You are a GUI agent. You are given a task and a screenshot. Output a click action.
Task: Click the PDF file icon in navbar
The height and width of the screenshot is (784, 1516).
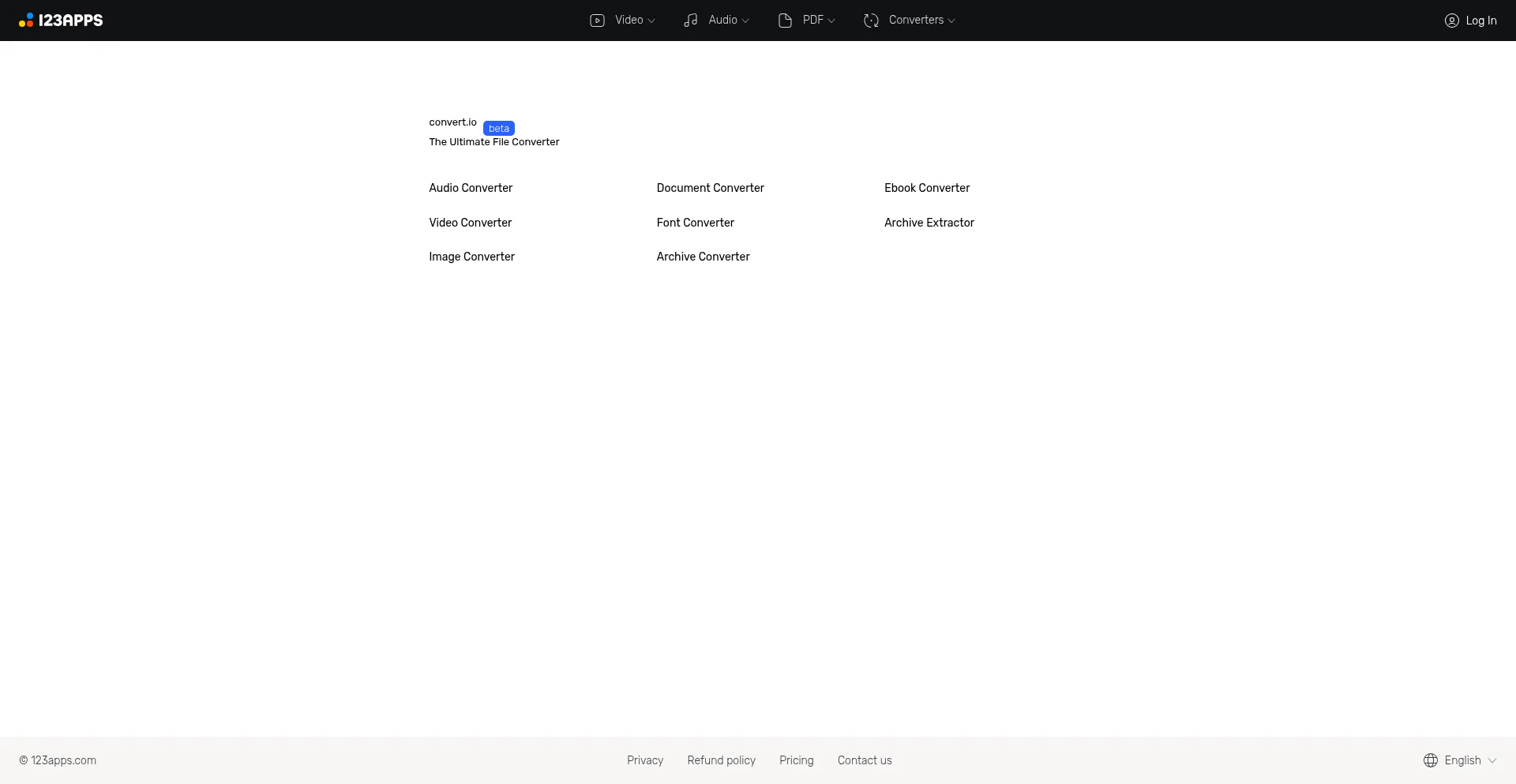(784, 20)
